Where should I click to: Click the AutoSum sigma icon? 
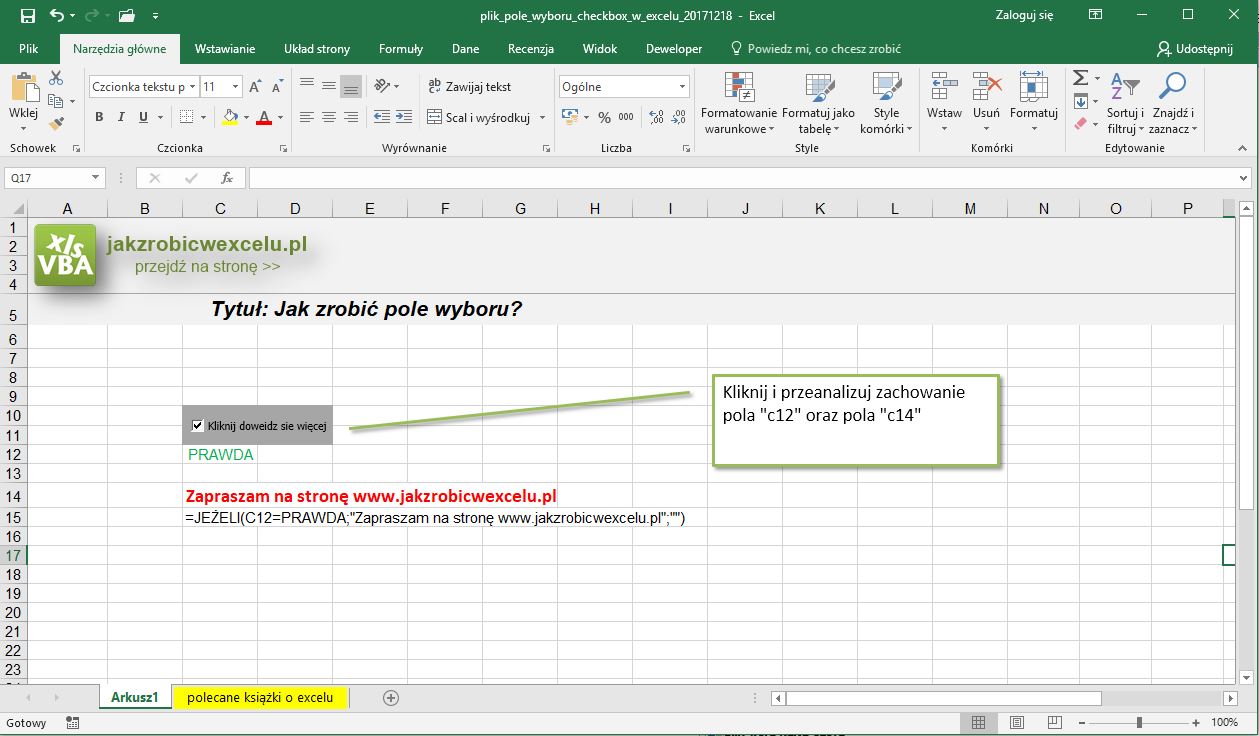point(1080,78)
